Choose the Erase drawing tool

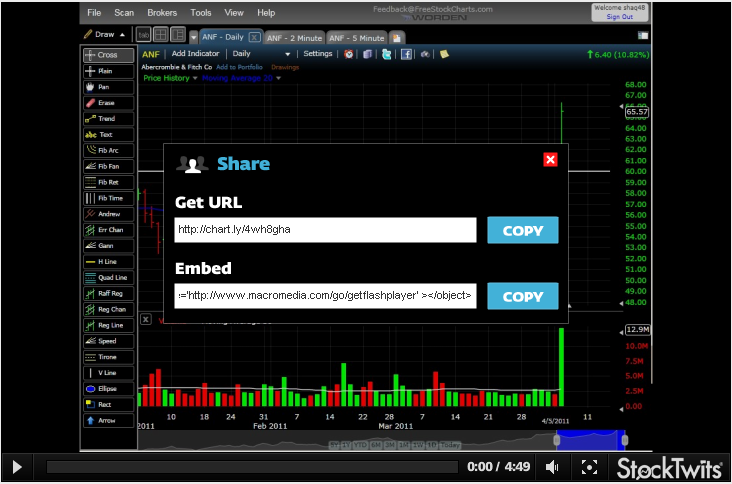tap(109, 103)
